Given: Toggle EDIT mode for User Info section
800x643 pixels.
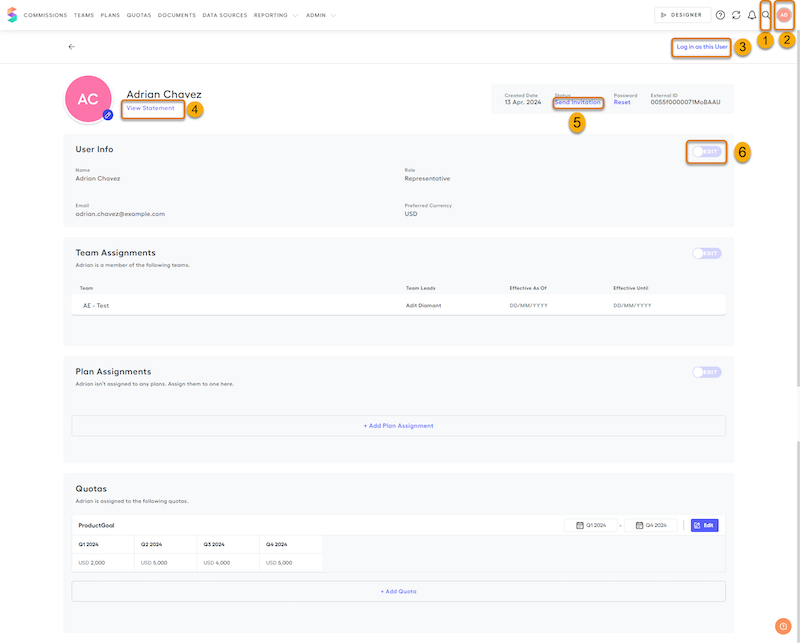Looking at the screenshot, I should coord(705,150).
